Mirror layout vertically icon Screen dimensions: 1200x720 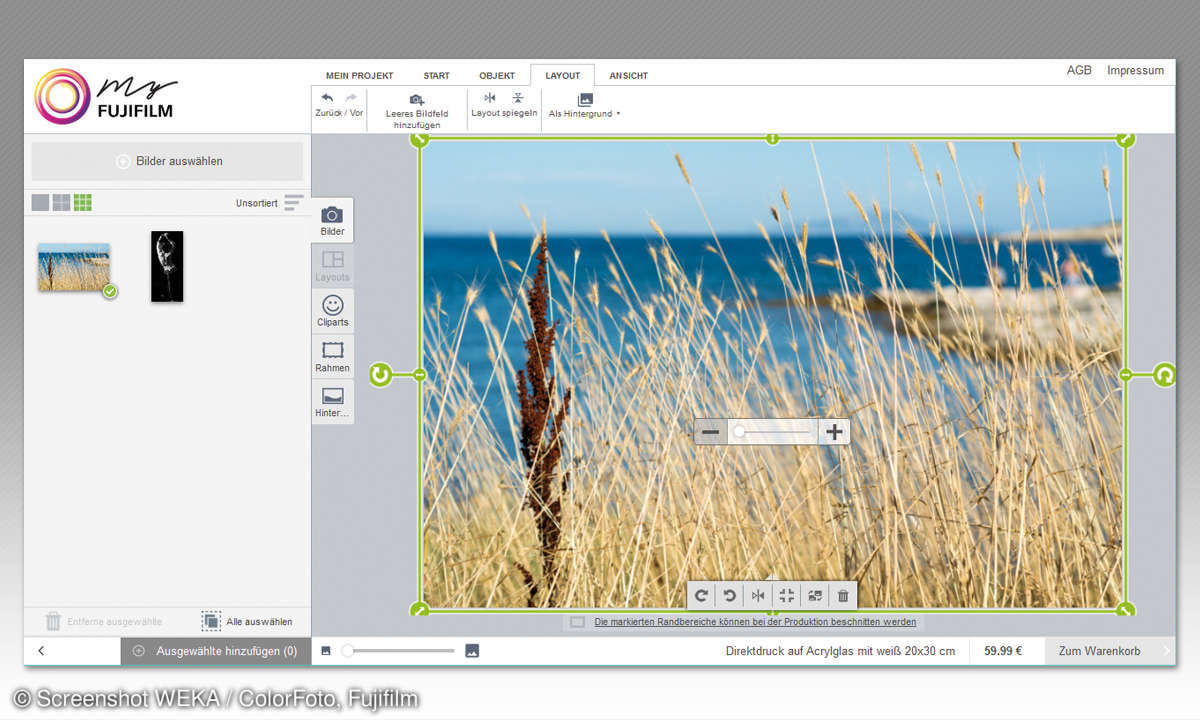pyautogui.click(x=518, y=98)
